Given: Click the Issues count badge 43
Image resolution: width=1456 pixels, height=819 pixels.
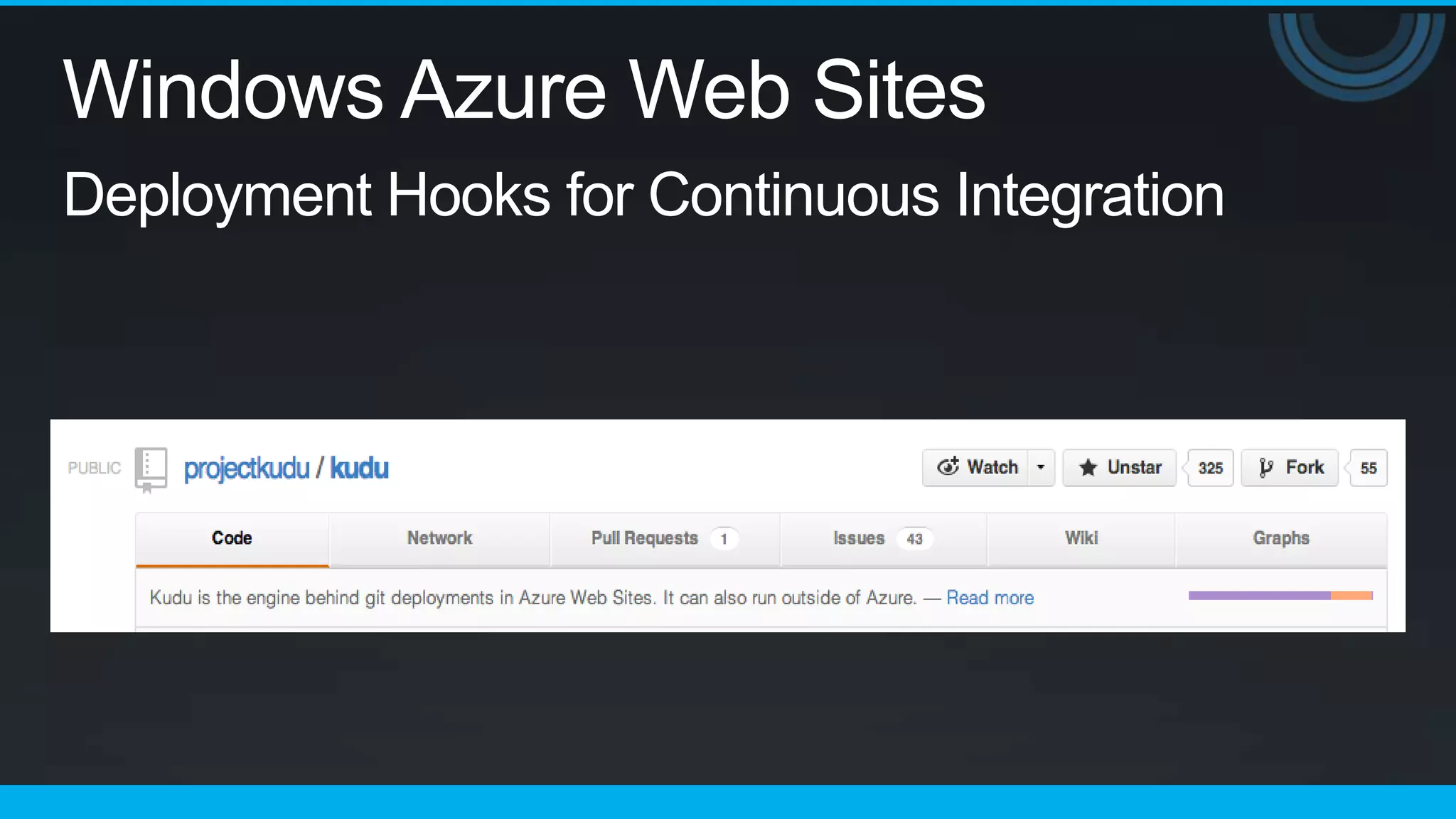Looking at the screenshot, I should [914, 539].
